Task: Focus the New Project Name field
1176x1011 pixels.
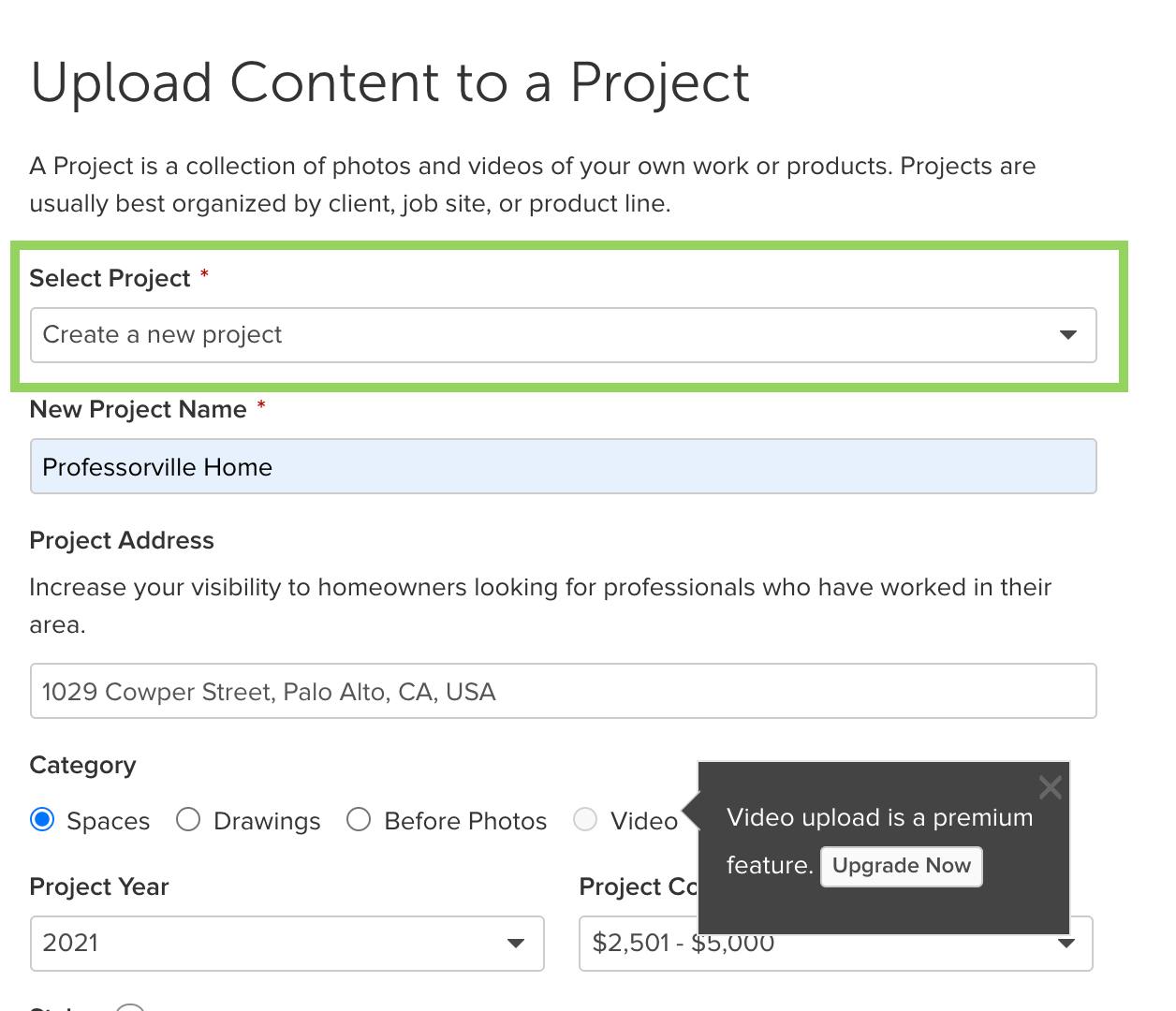Action: click(x=563, y=466)
